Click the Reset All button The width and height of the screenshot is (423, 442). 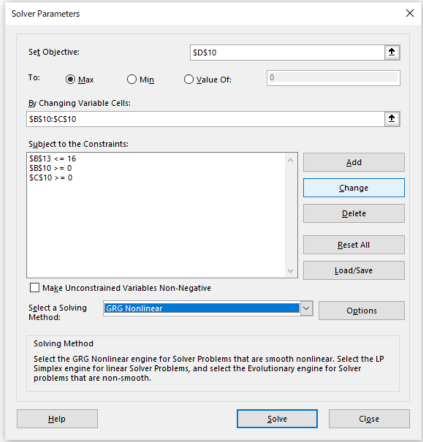pos(354,245)
